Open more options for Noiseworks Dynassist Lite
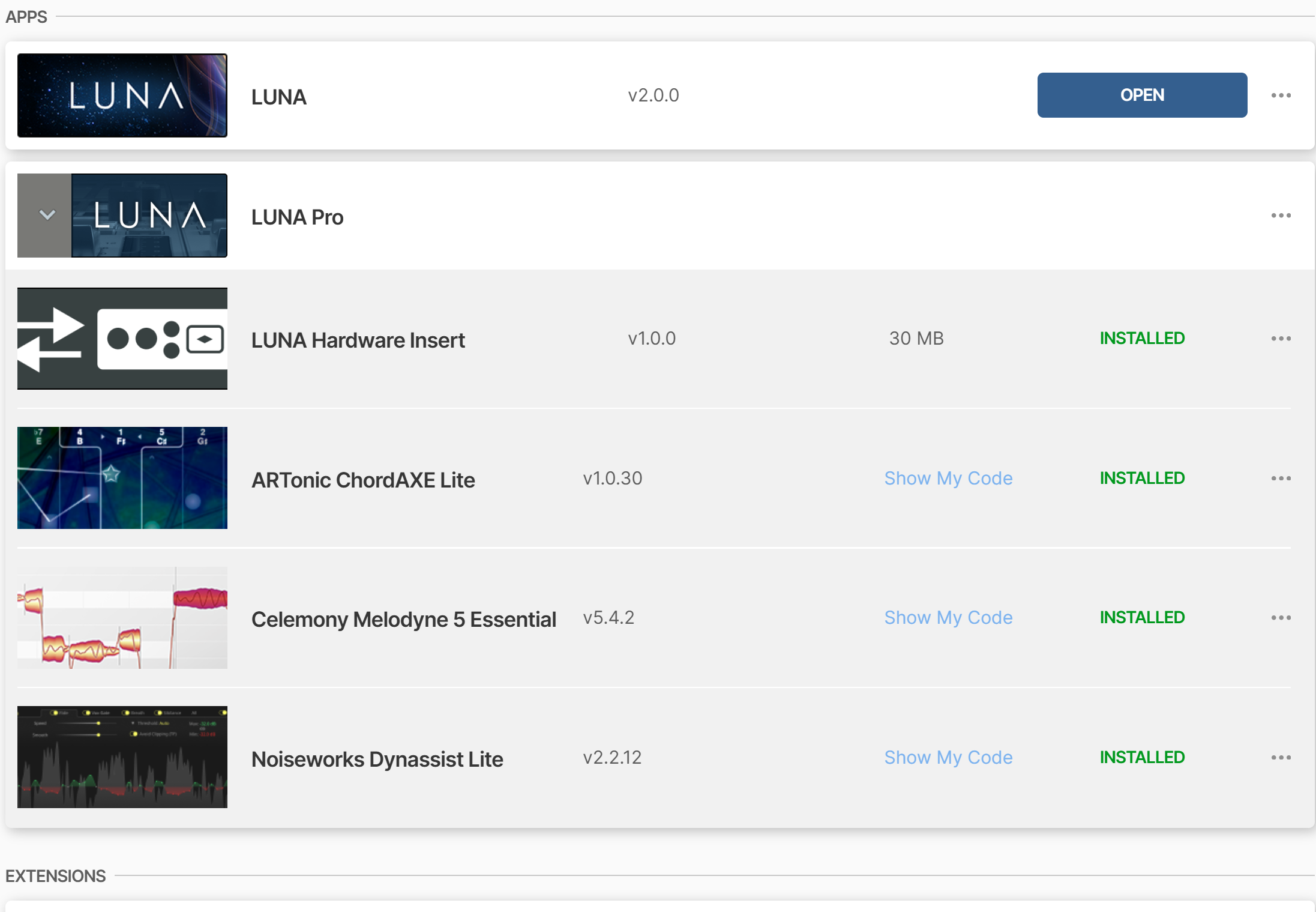The height and width of the screenshot is (912, 1316). click(x=1281, y=758)
